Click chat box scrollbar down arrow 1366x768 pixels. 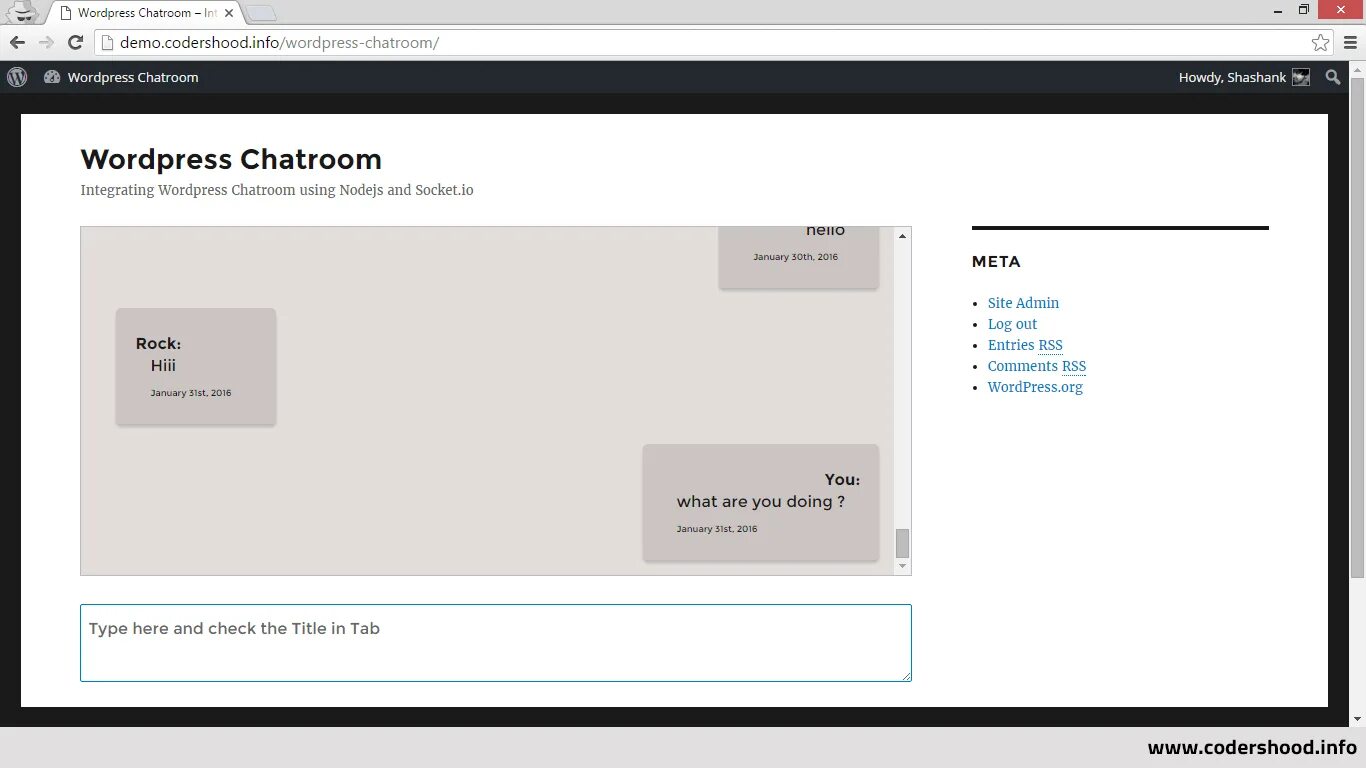pos(902,566)
